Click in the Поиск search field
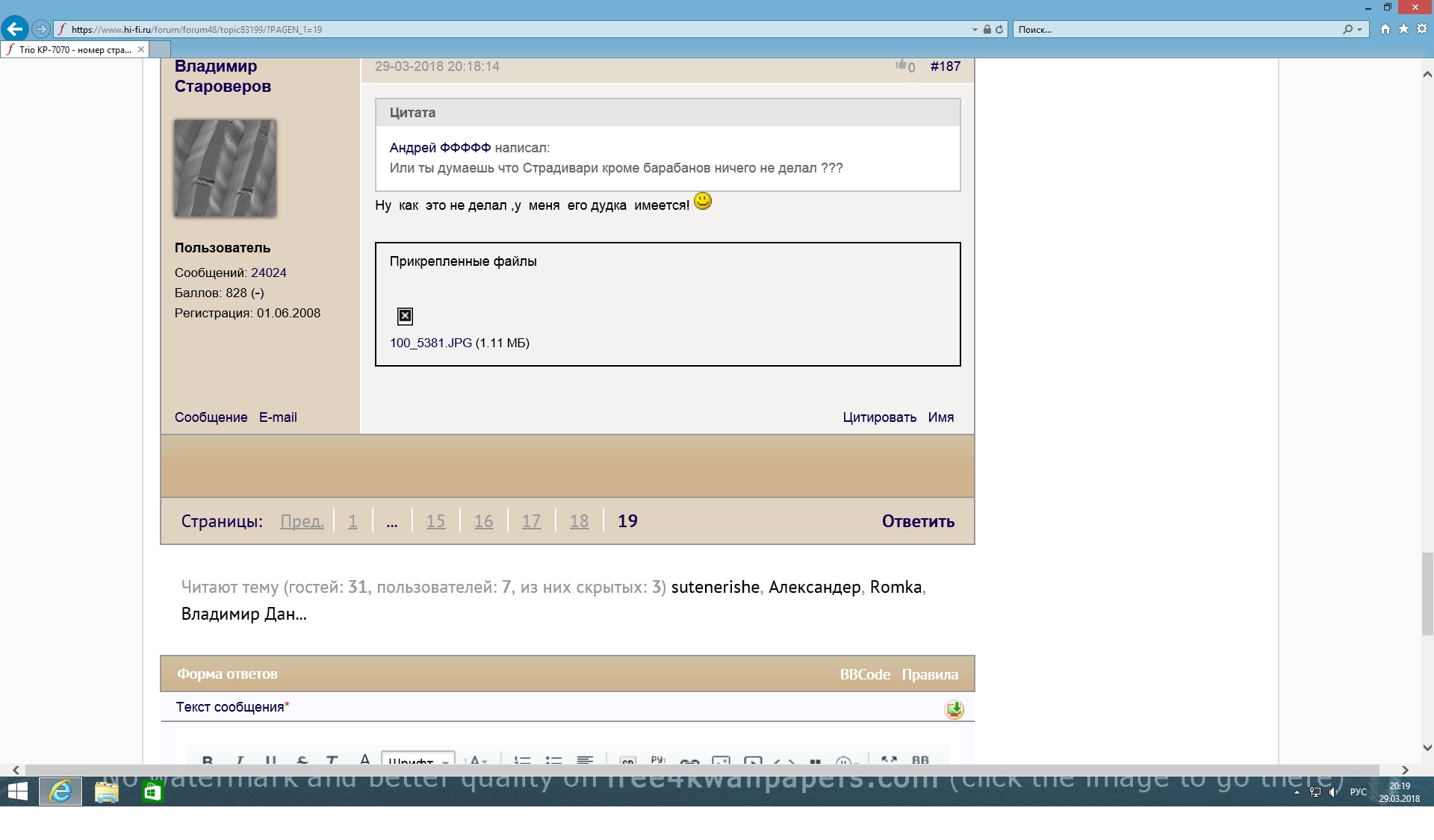1434x840 pixels. 1176,30
